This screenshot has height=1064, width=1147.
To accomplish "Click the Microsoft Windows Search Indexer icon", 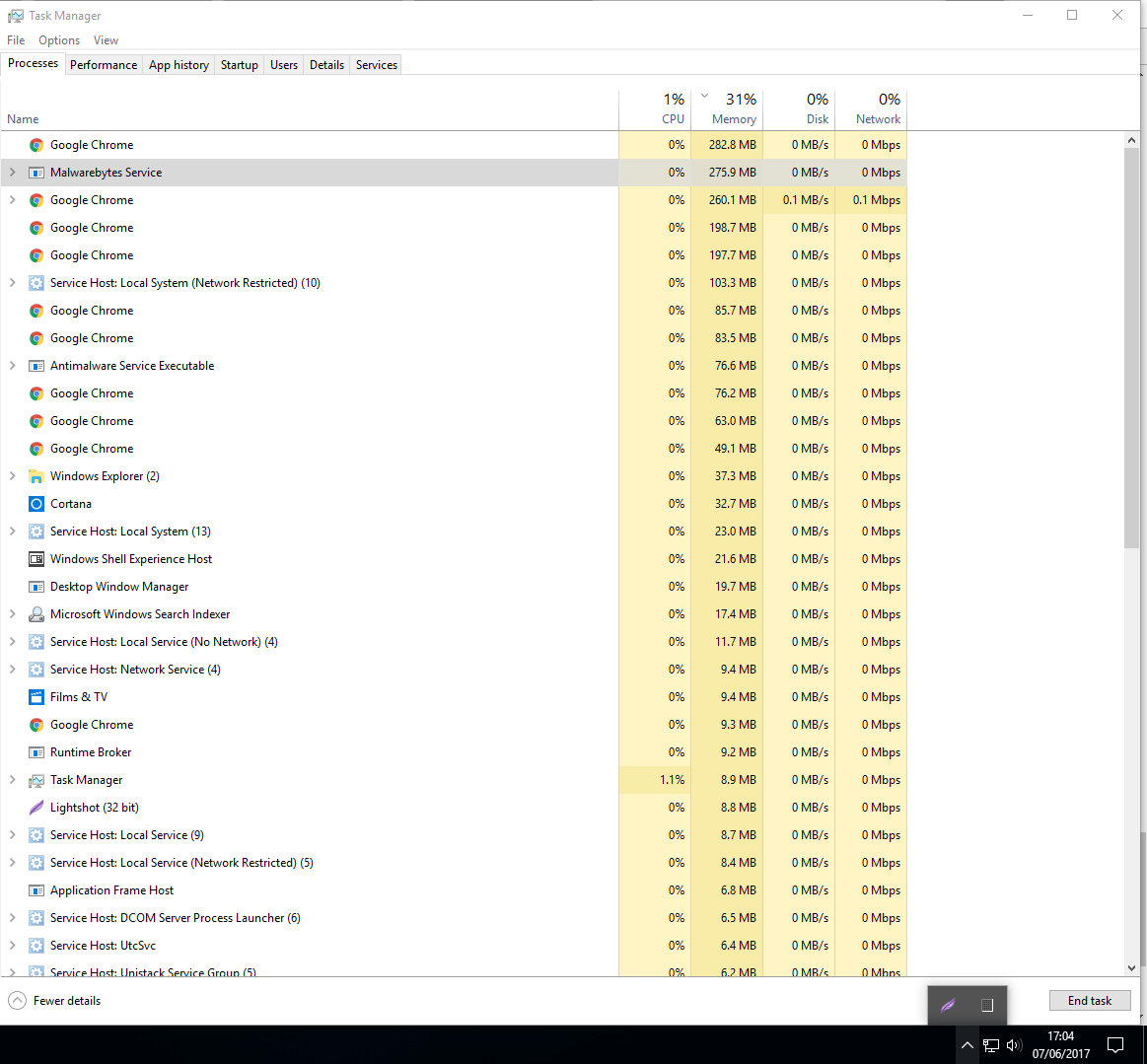I will pyautogui.click(x=36, y=614).
